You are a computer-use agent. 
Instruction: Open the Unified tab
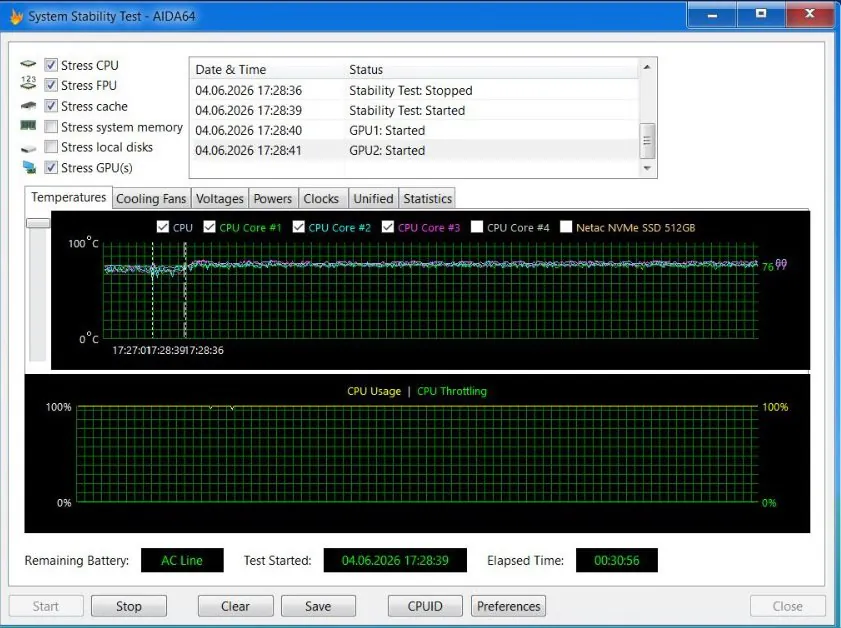tap(373, 198)
